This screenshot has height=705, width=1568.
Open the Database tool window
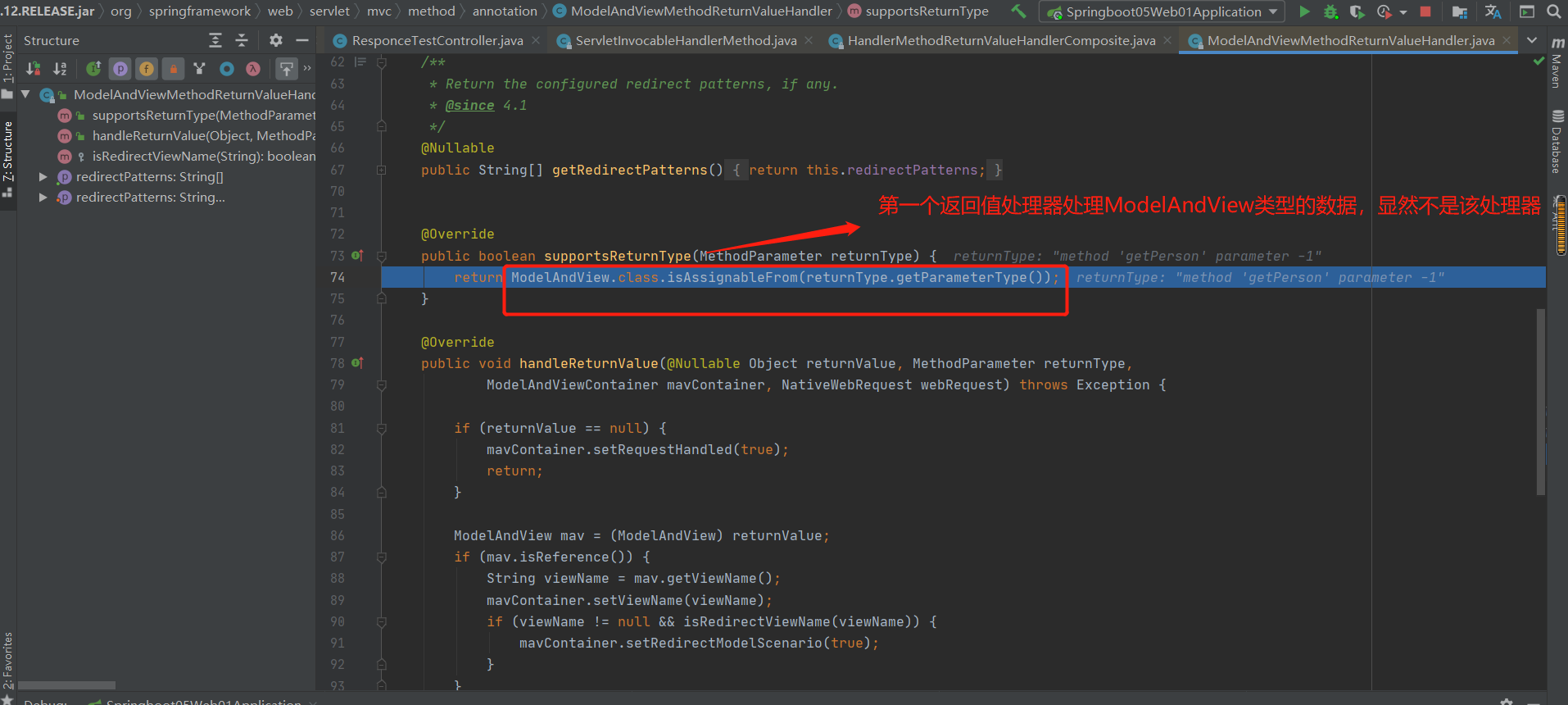coord(1557,141)
